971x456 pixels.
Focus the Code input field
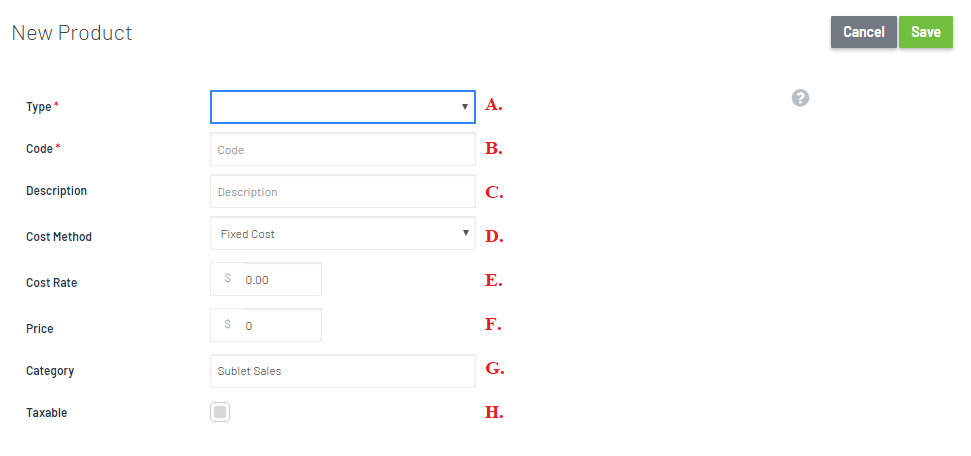[x=342, y=149]
